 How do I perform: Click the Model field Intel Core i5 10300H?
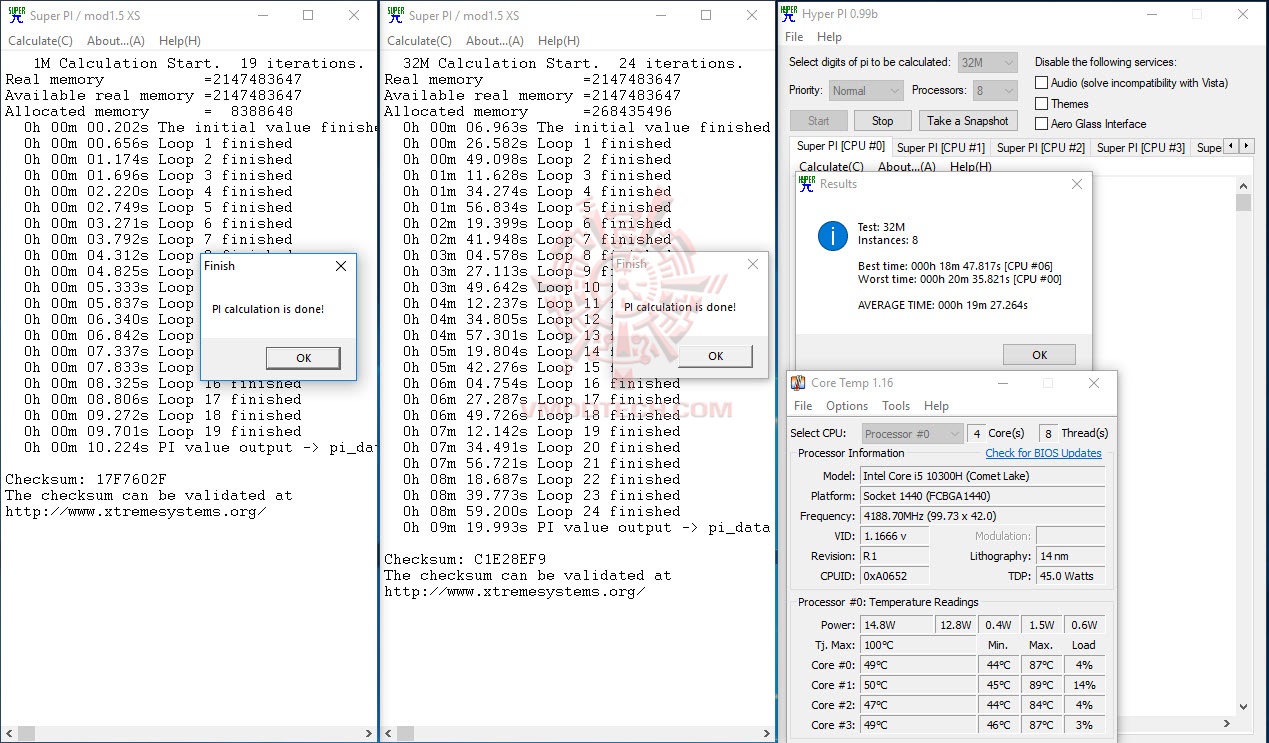pos(981,476)
